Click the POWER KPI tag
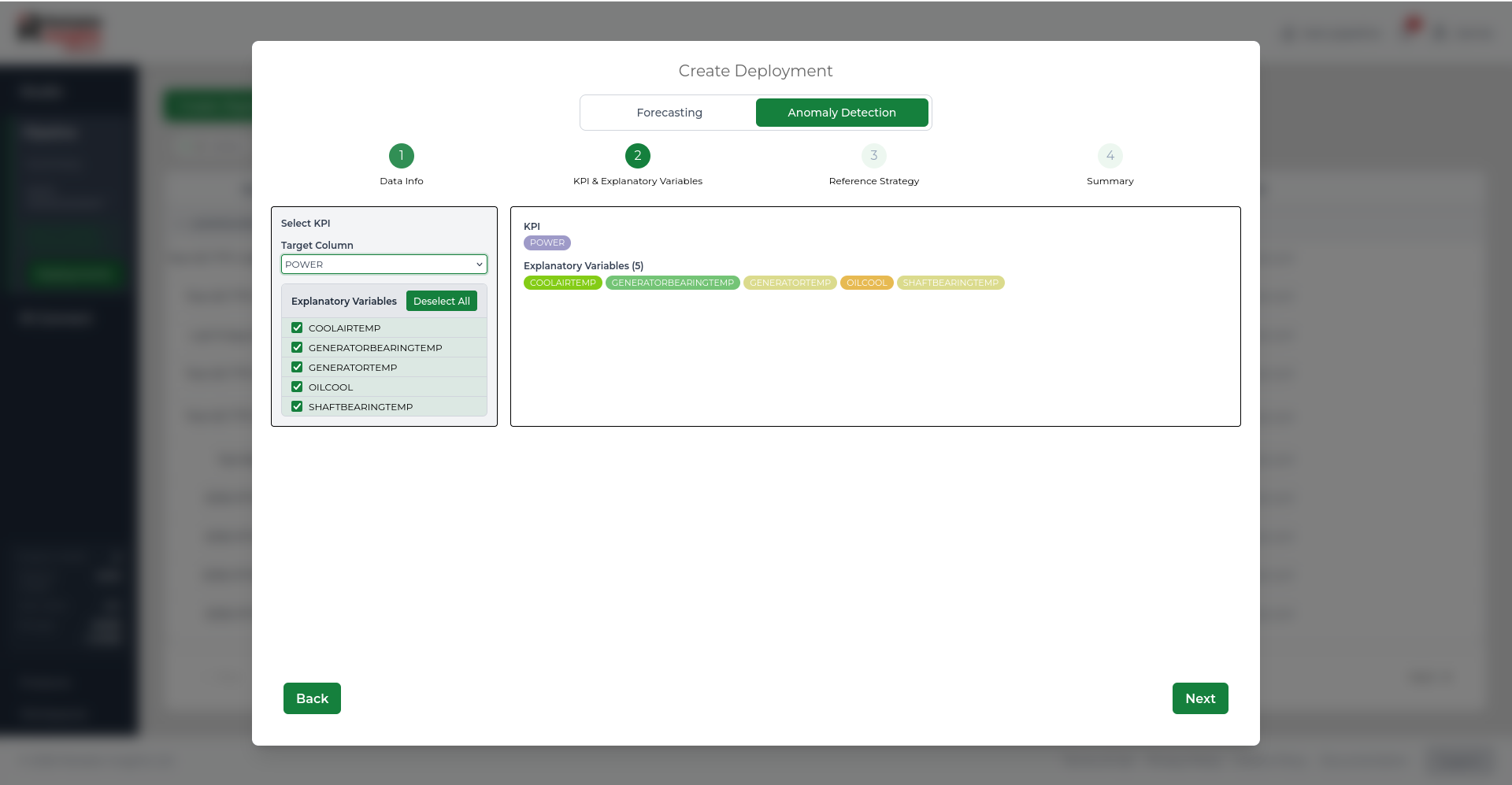The width and height of the screenshot is (1512, 785). coord(547,243)
